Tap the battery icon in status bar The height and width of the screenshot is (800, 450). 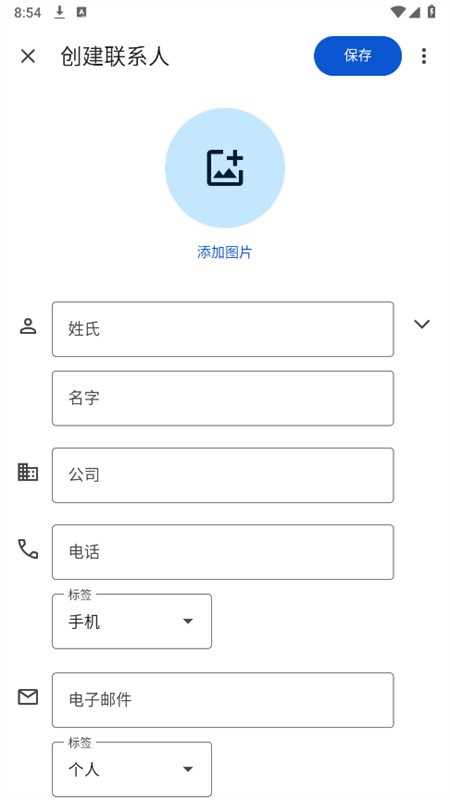[432, 12]
